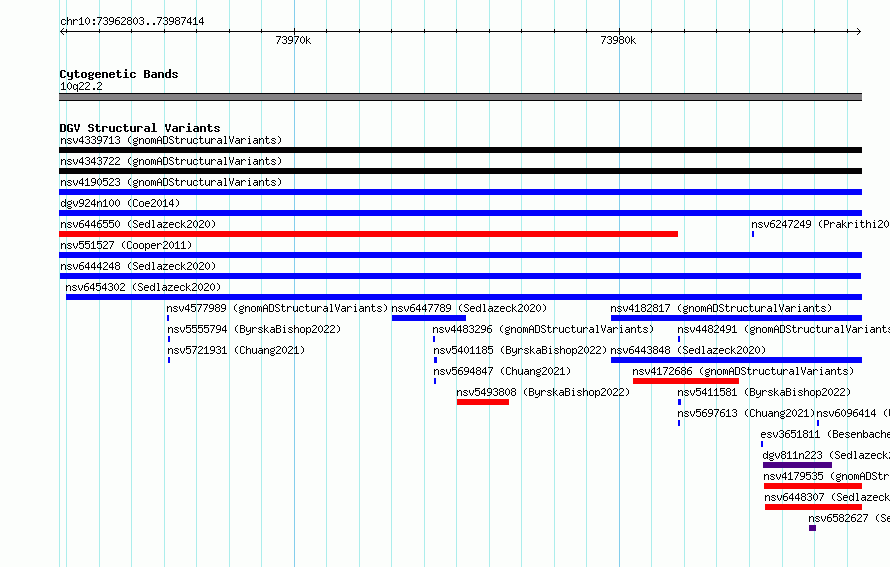Click the 73980k ruler position label
Screen dimensions: 890x567
[618, 40]
